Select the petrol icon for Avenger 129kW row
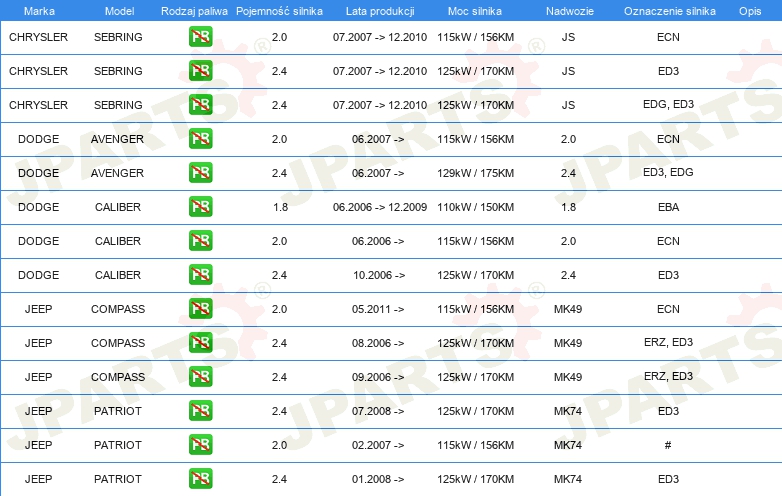This screenshot has height=496, width=782. (200, 172)
